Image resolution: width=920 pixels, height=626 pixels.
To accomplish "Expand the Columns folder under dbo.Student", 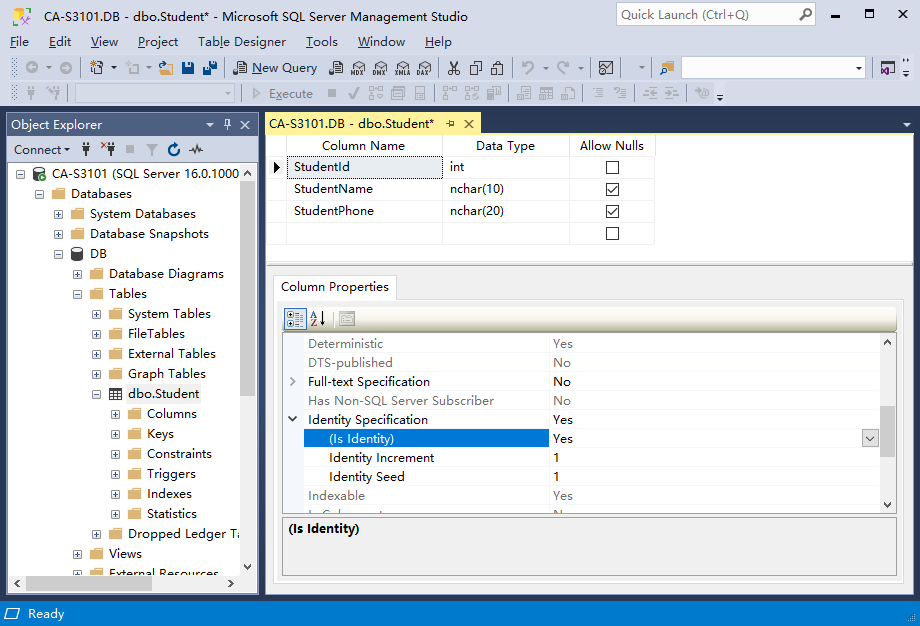I will 116,414.
